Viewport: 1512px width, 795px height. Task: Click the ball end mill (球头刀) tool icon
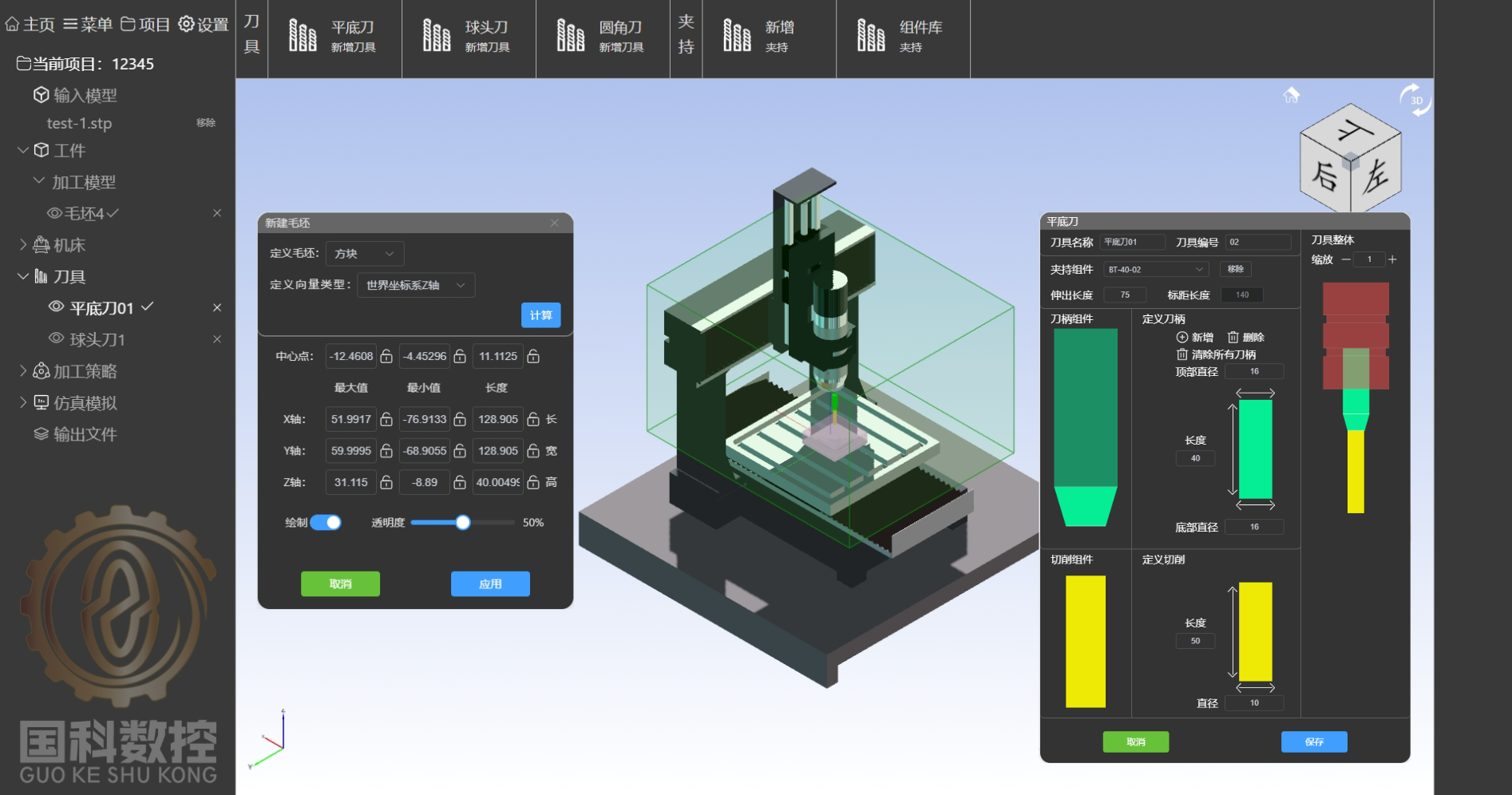point(437,36)
